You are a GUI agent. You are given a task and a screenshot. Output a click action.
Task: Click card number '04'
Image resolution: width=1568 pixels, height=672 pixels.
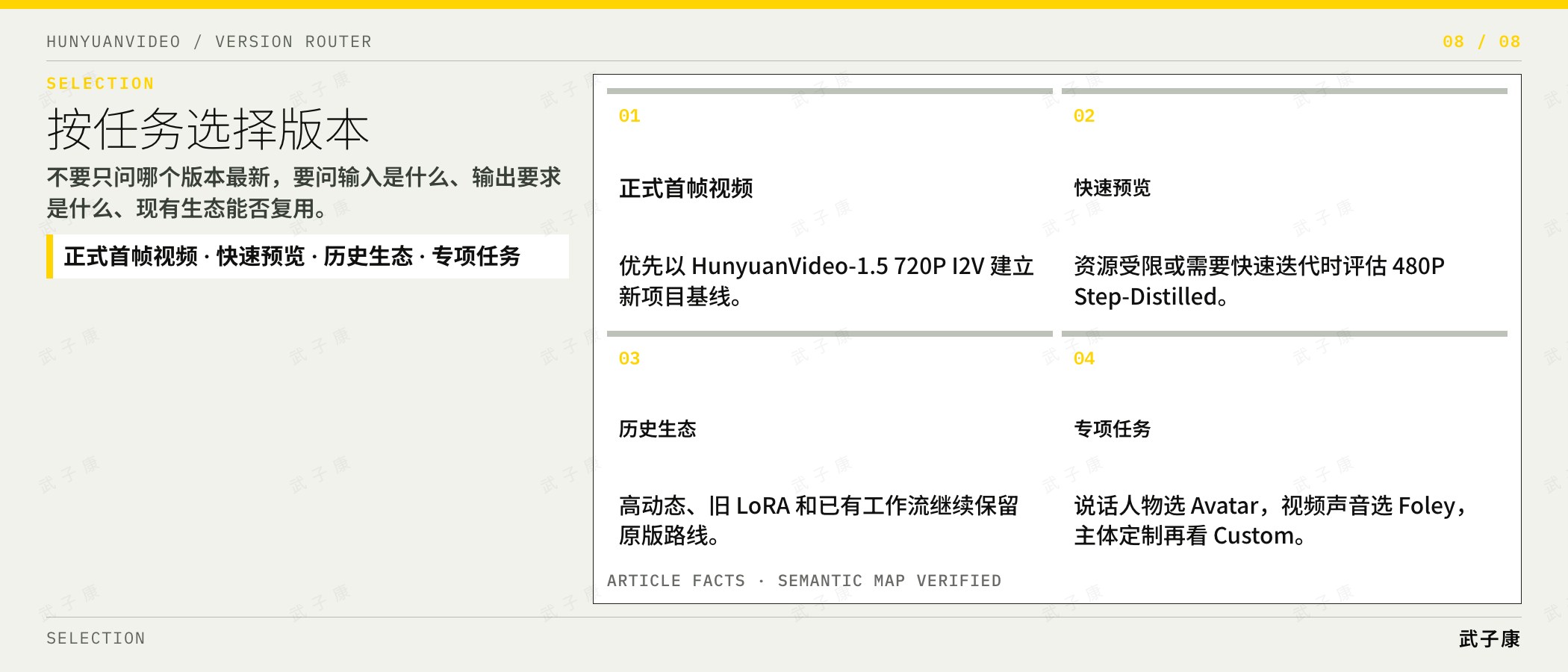1084,359
